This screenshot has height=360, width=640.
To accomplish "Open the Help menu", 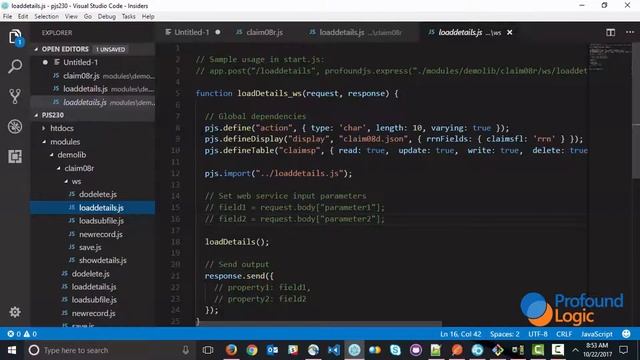I will 148,16.
